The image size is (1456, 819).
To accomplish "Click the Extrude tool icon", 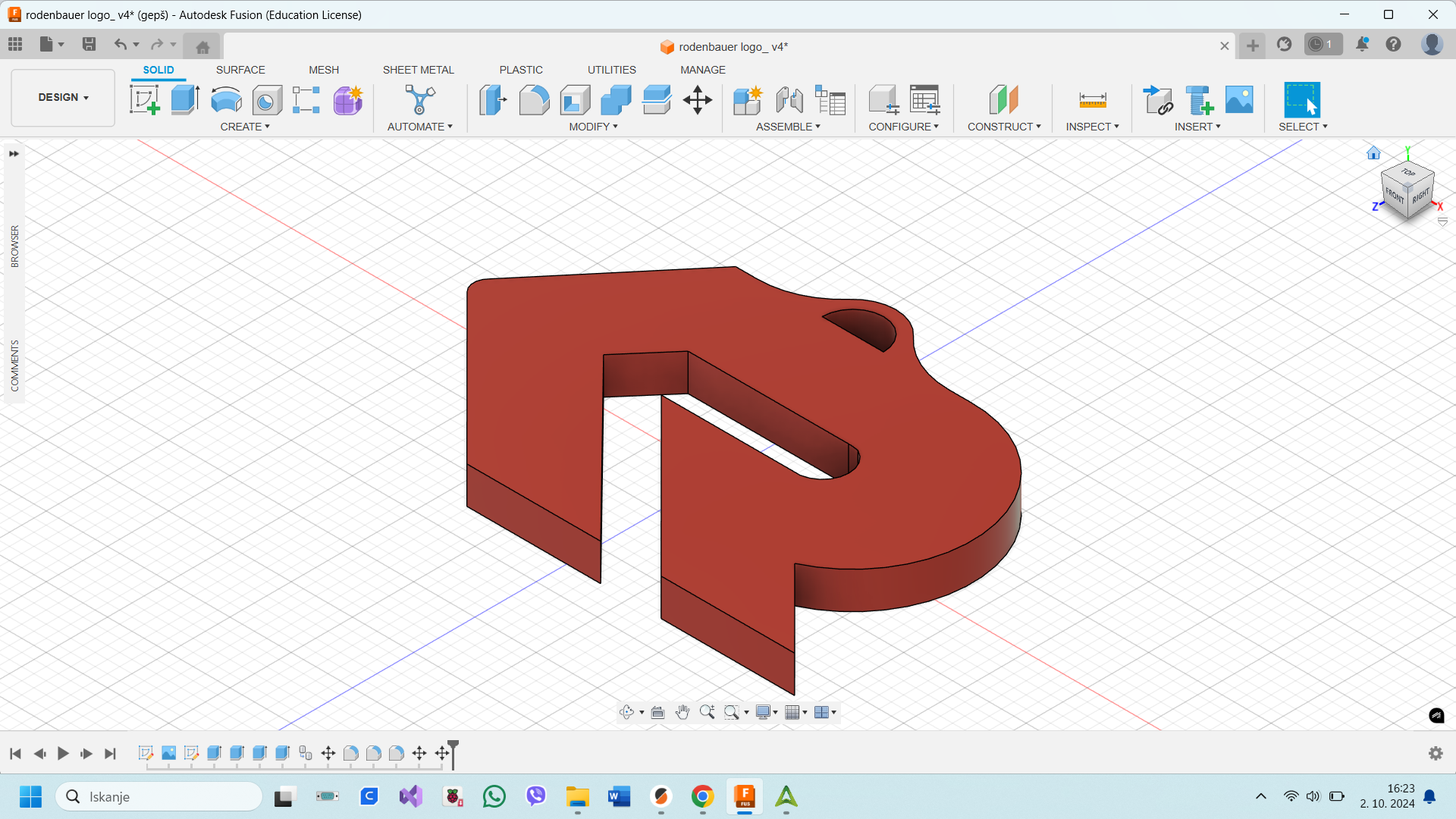I will click(185, 99).
